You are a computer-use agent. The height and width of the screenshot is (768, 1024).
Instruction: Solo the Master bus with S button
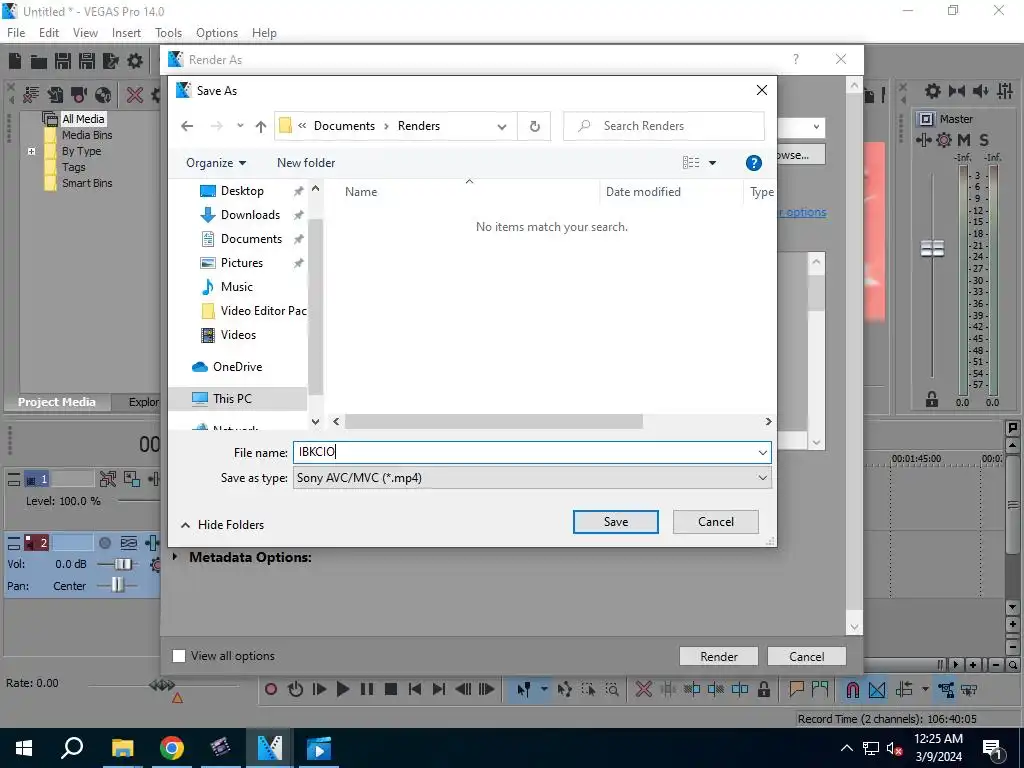(984, 140)
